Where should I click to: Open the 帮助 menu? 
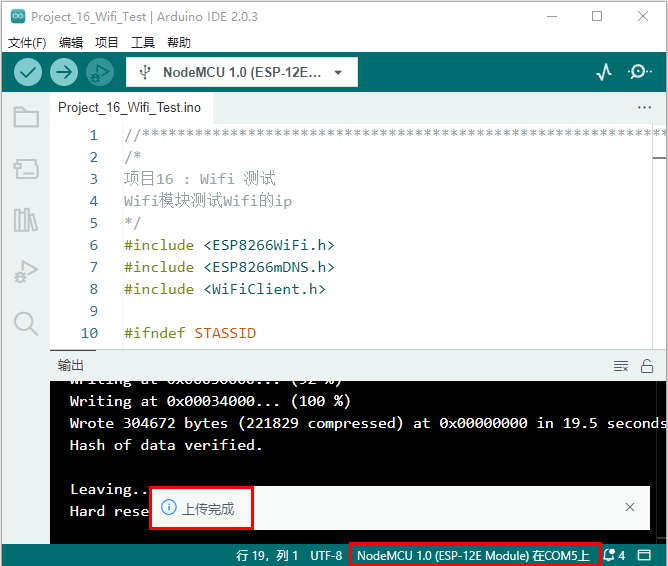click(179, 43)
